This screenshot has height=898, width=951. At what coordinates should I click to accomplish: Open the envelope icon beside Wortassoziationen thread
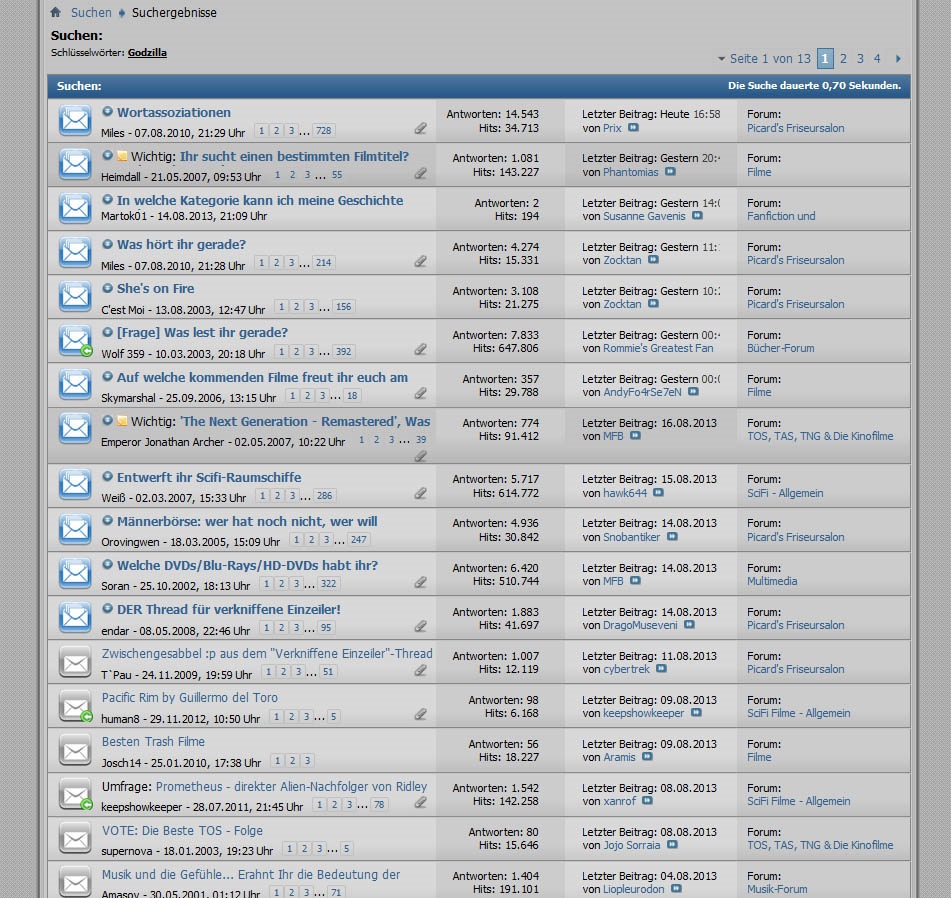tap(75, 121)
